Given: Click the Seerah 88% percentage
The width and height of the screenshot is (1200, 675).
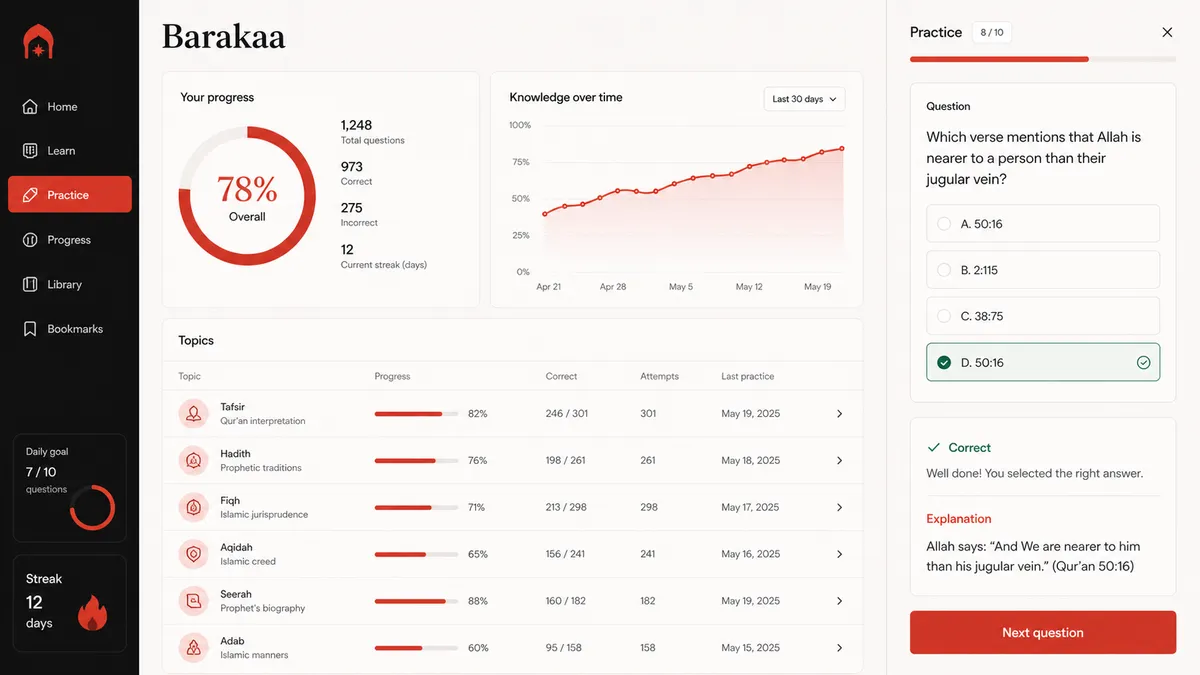Looking at the screenshot, I should [478, 601].
